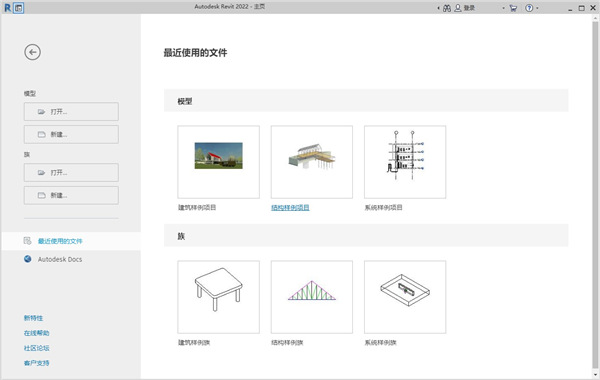Open the binoculars search icon
The image size is (600, 380).
(x=447, y=8)
